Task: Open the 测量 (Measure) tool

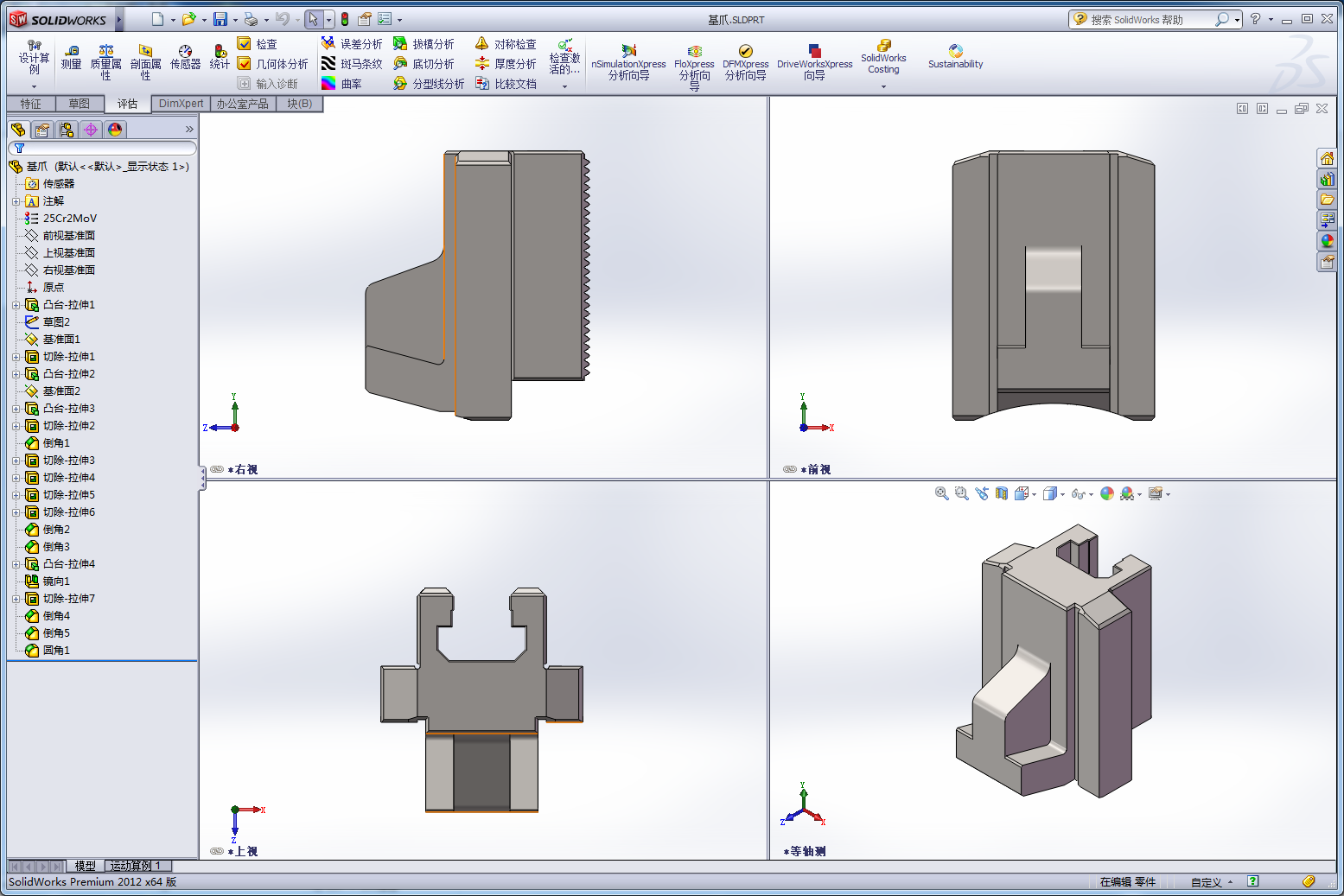Action: point(71,58)
